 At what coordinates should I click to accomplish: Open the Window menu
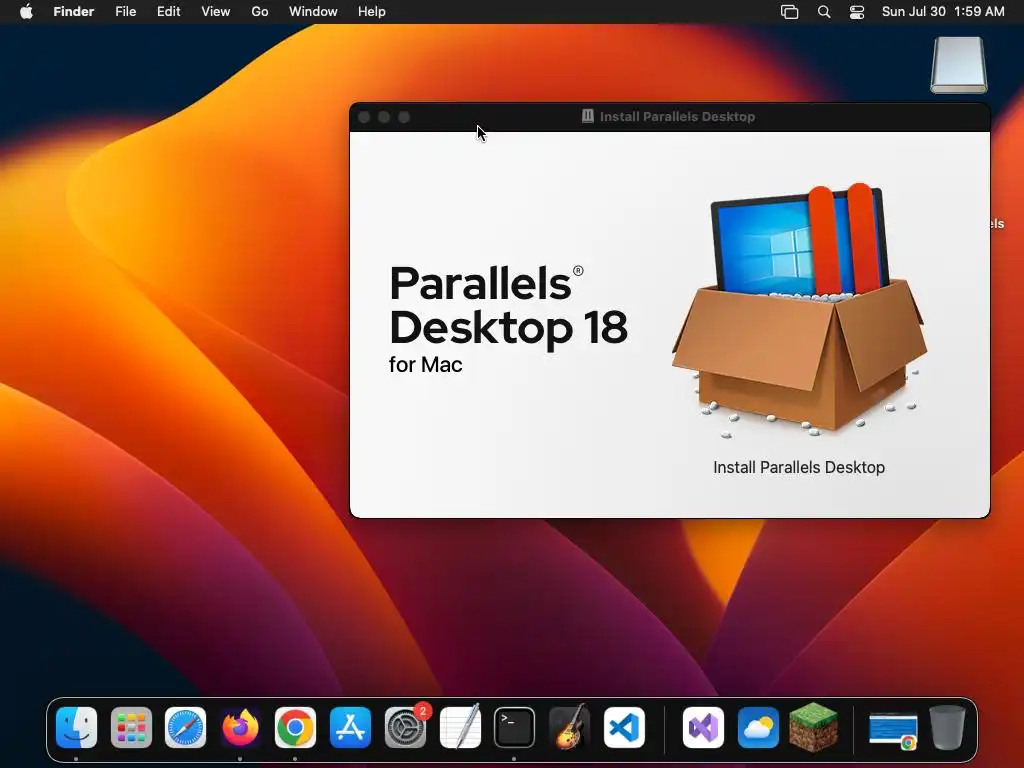tap(313, 12)
